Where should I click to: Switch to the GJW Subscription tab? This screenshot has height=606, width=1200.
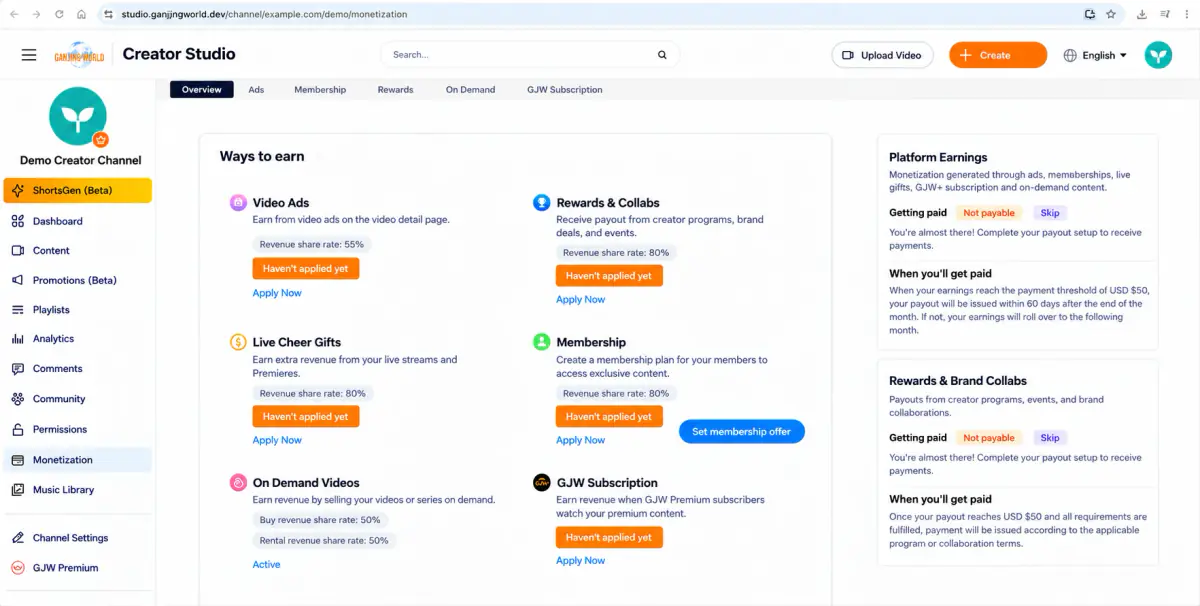[564, 89]
